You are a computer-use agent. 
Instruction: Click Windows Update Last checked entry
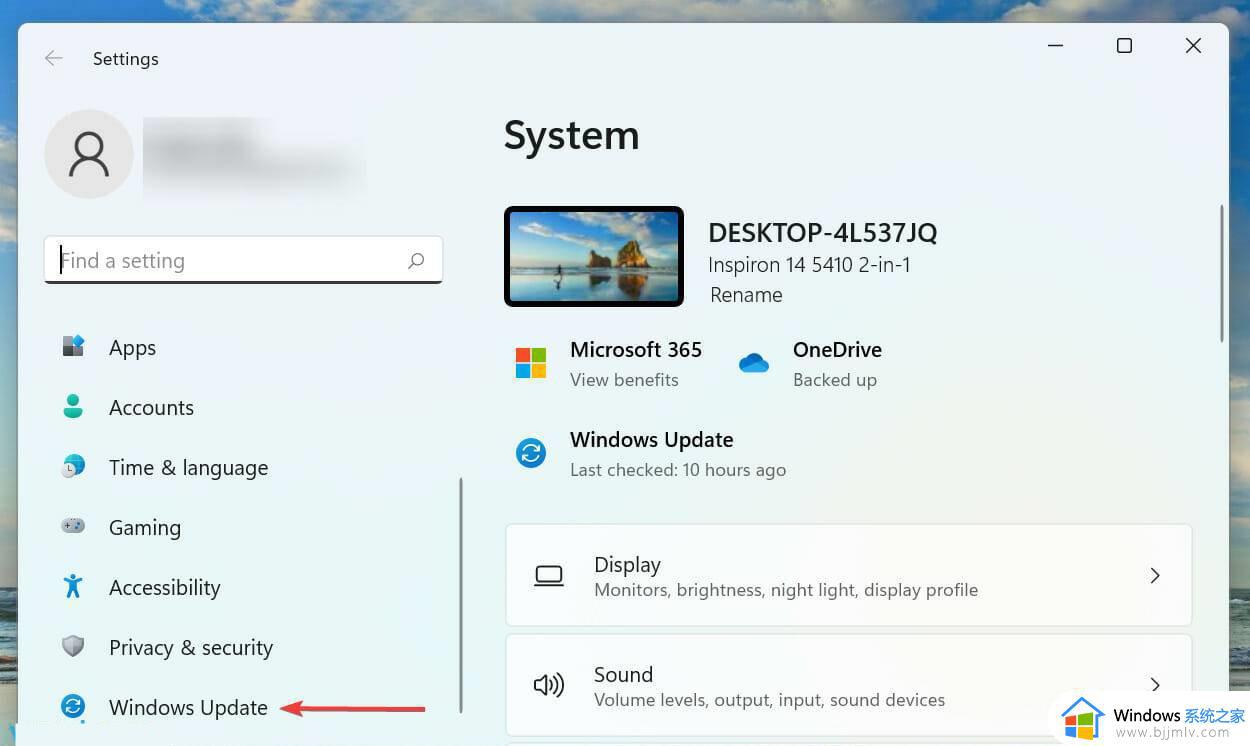coord(678,470)
